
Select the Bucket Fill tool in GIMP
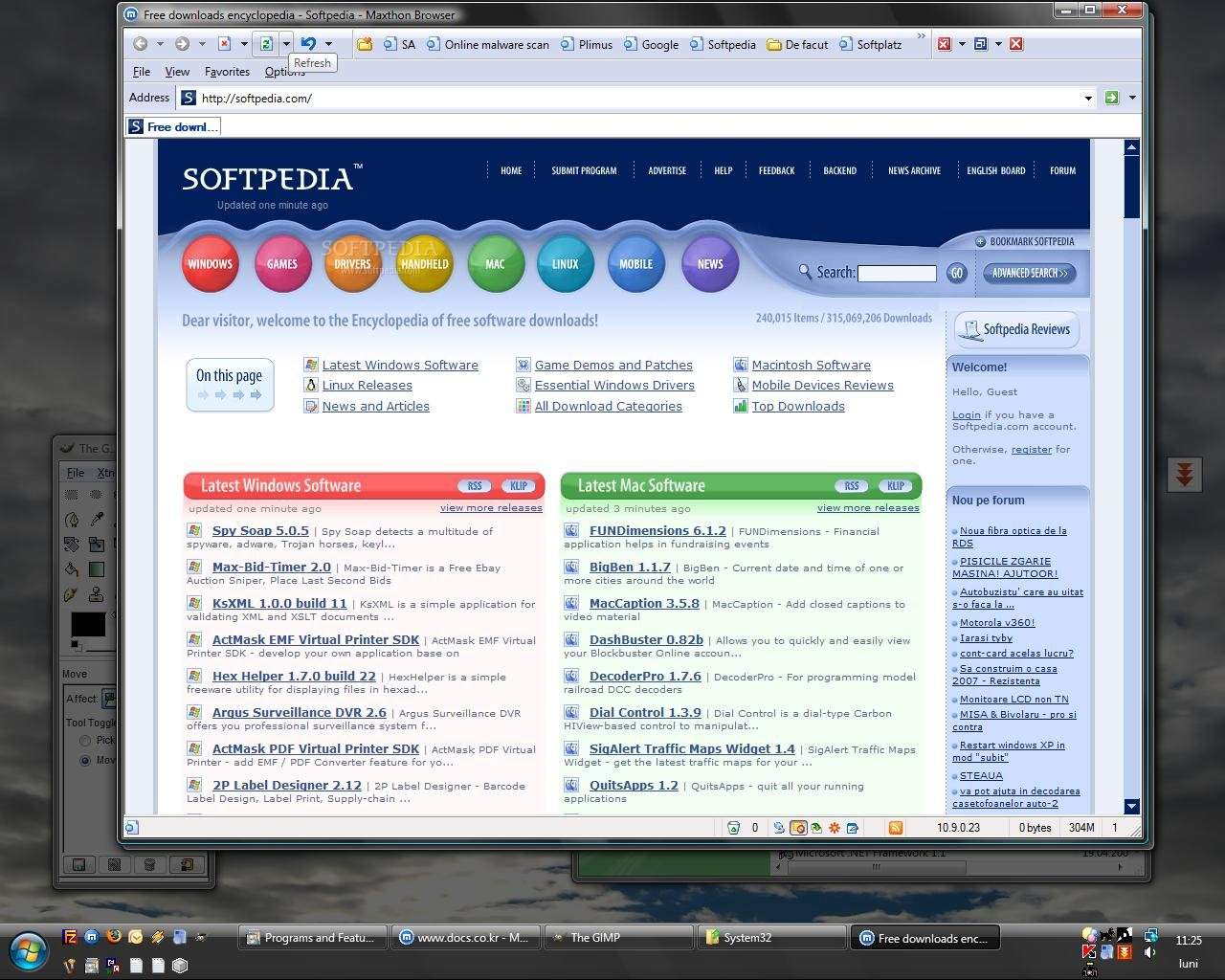click(71, 569)
